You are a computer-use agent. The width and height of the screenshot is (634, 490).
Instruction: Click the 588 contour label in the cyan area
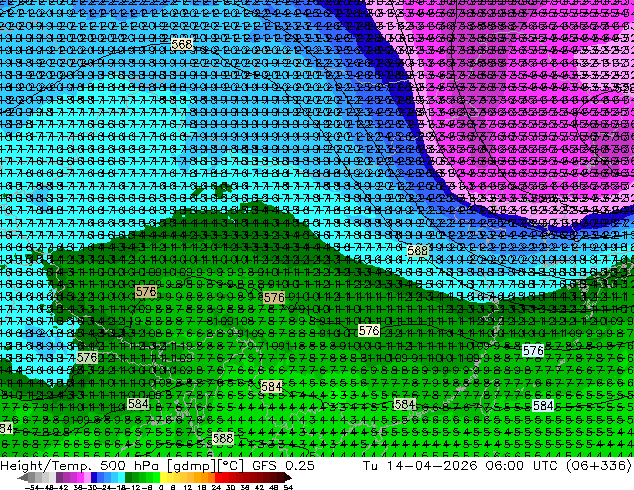coord(417,251)
